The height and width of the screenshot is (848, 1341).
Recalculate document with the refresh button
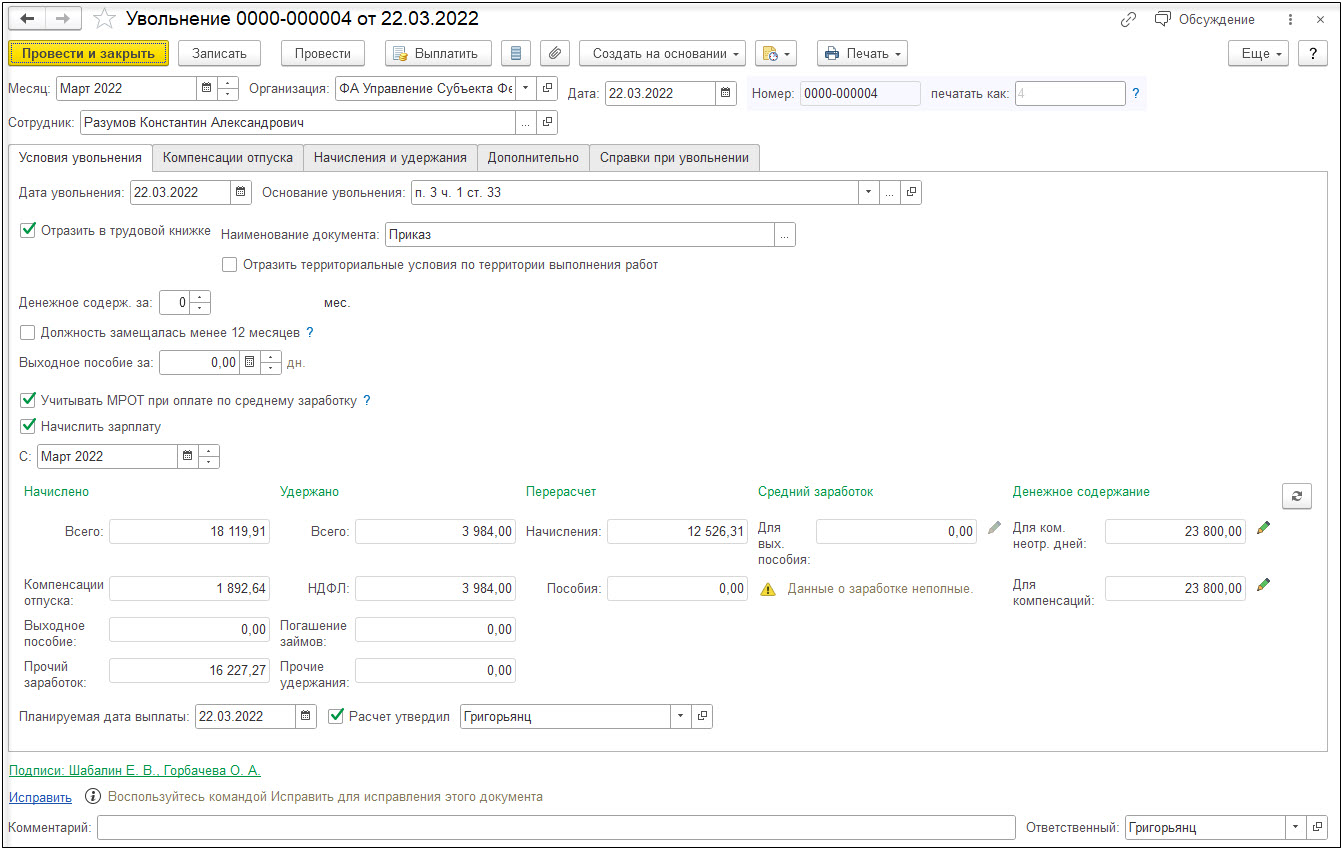[1297, 496]
